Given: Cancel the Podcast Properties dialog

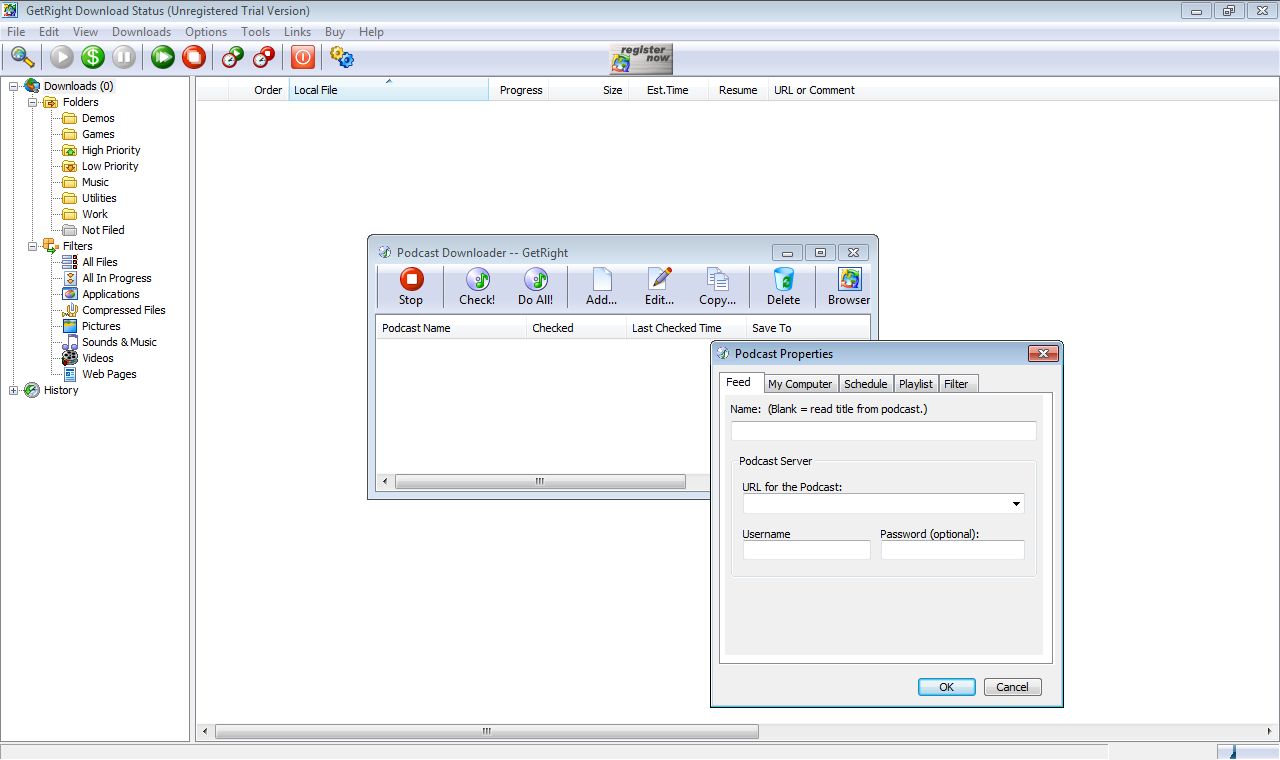Looking at the screenshot, I should pyautogui.click(x=1012, y=687).
